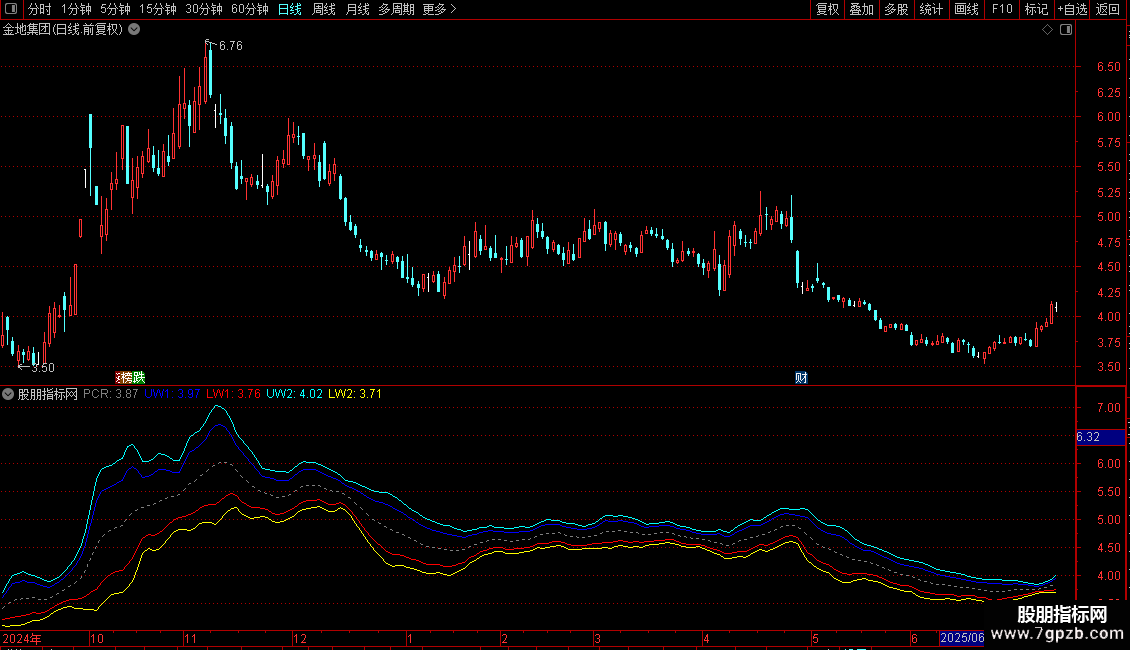The height and width of the screenshot is (650, 1130).
Task: Add stock with +自选 button
Action: [1072, 9]
